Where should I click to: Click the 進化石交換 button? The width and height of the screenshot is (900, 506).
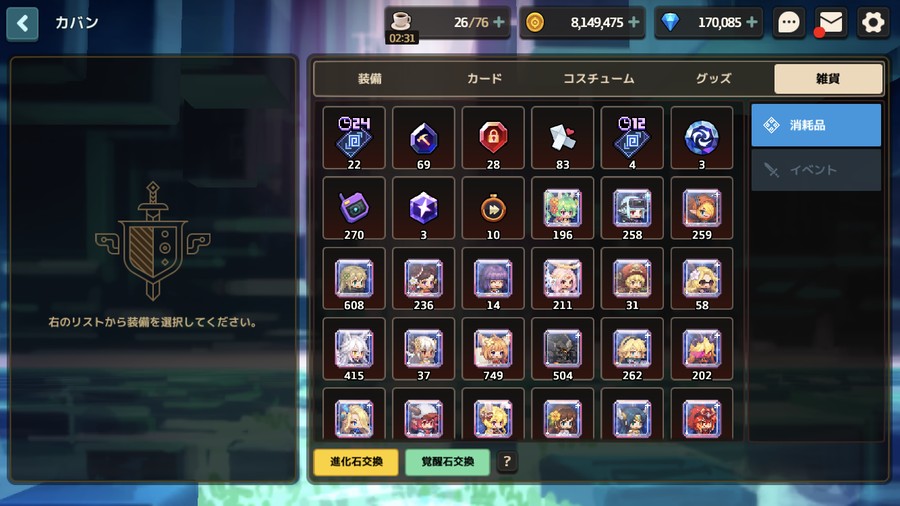(356, 462)
